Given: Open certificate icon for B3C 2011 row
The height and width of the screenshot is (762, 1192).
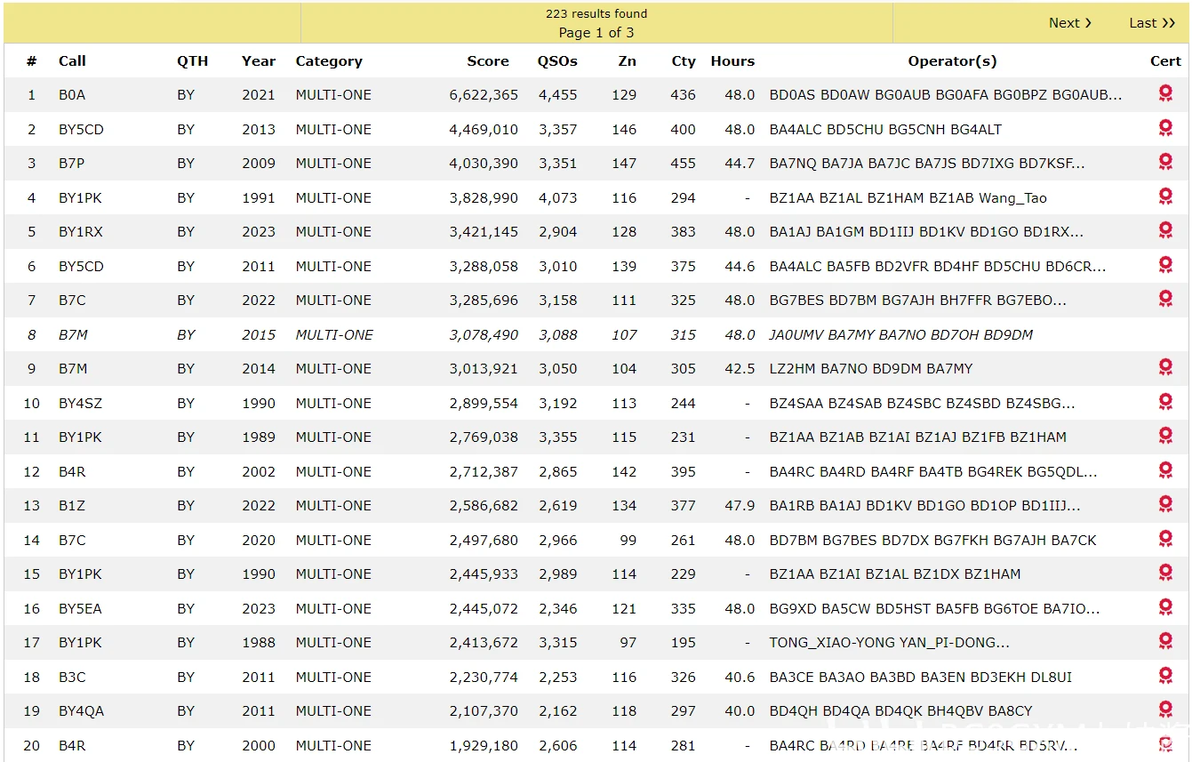Looking at the screenshot, I should tap(1165, 675).
